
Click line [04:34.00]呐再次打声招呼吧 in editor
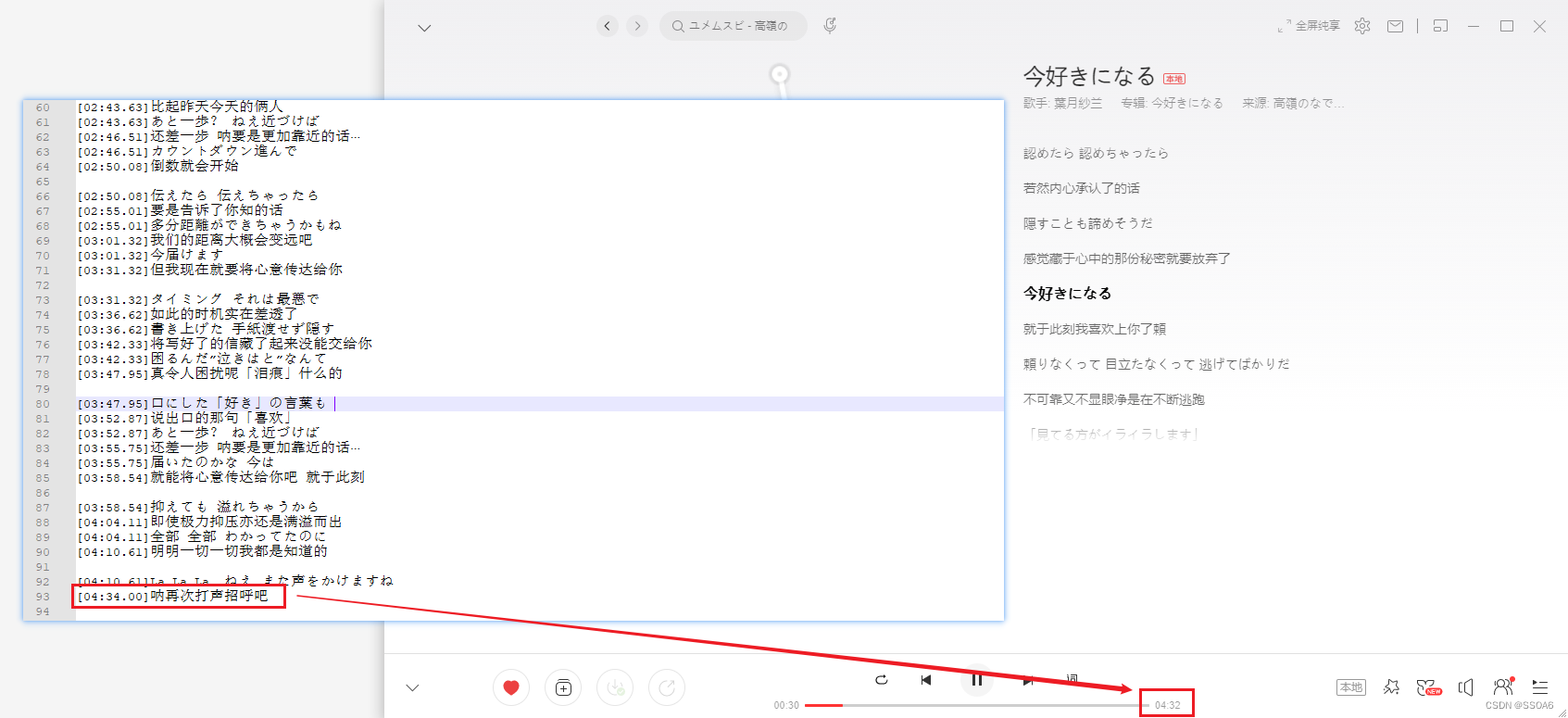(x=173, y=596)
